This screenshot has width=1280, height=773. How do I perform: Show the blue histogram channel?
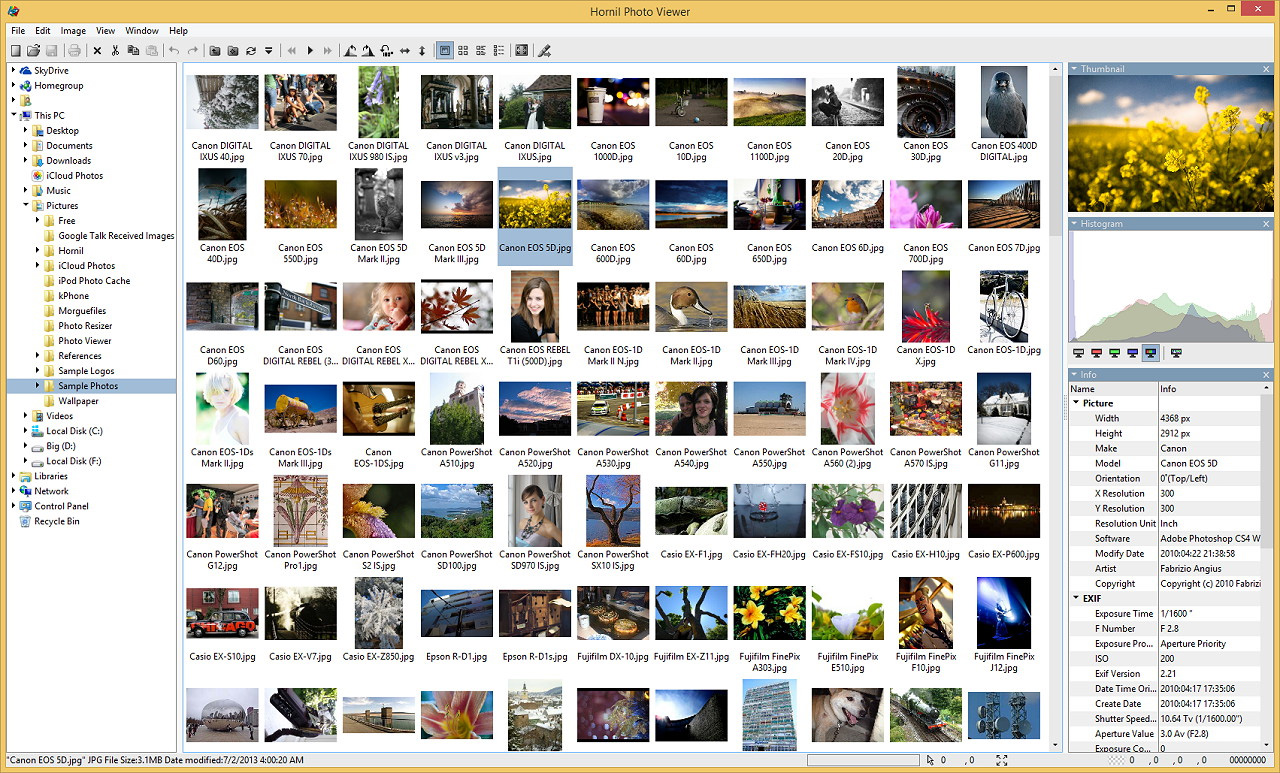1132,353
